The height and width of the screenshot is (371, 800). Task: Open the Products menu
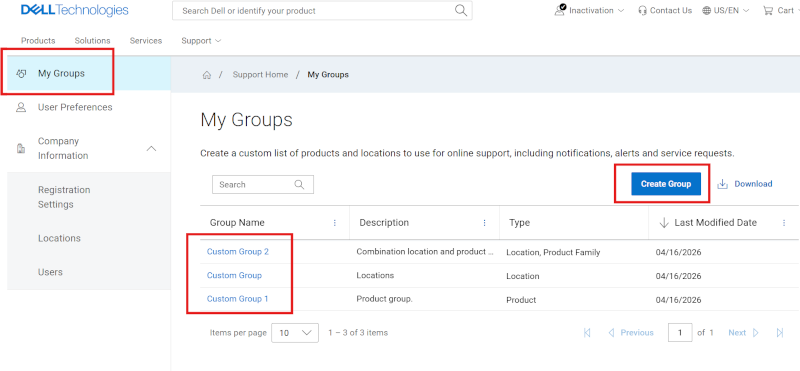[x=38, y=41]
